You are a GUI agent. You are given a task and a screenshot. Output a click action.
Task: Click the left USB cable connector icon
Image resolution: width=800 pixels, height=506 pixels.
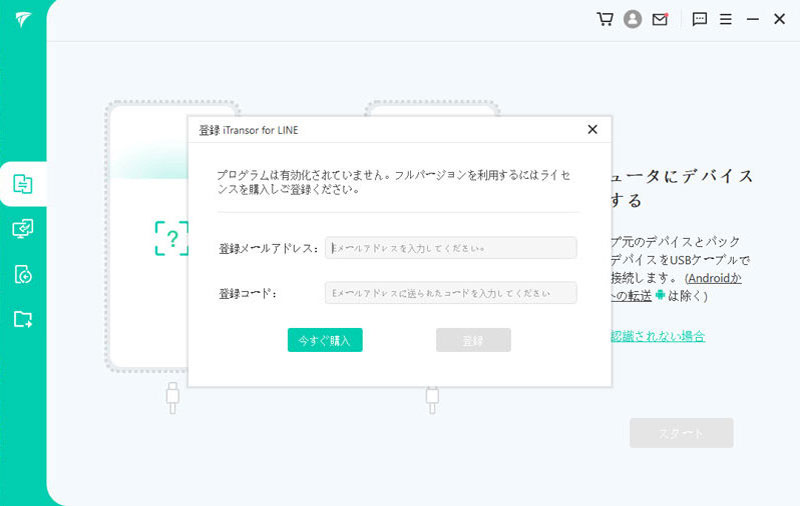(172, 398)
